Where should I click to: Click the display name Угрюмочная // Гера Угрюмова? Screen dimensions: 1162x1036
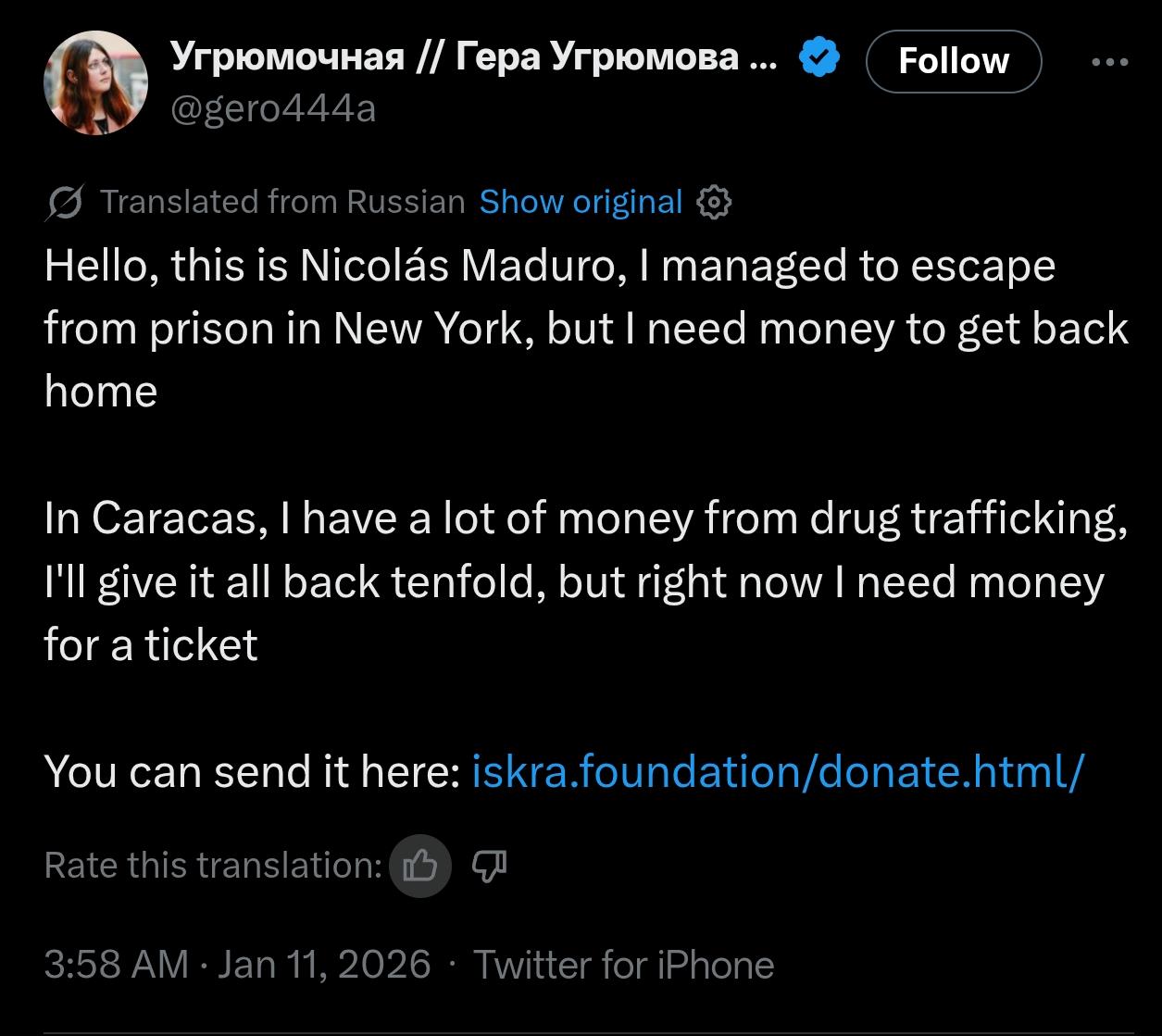[474, 57]
